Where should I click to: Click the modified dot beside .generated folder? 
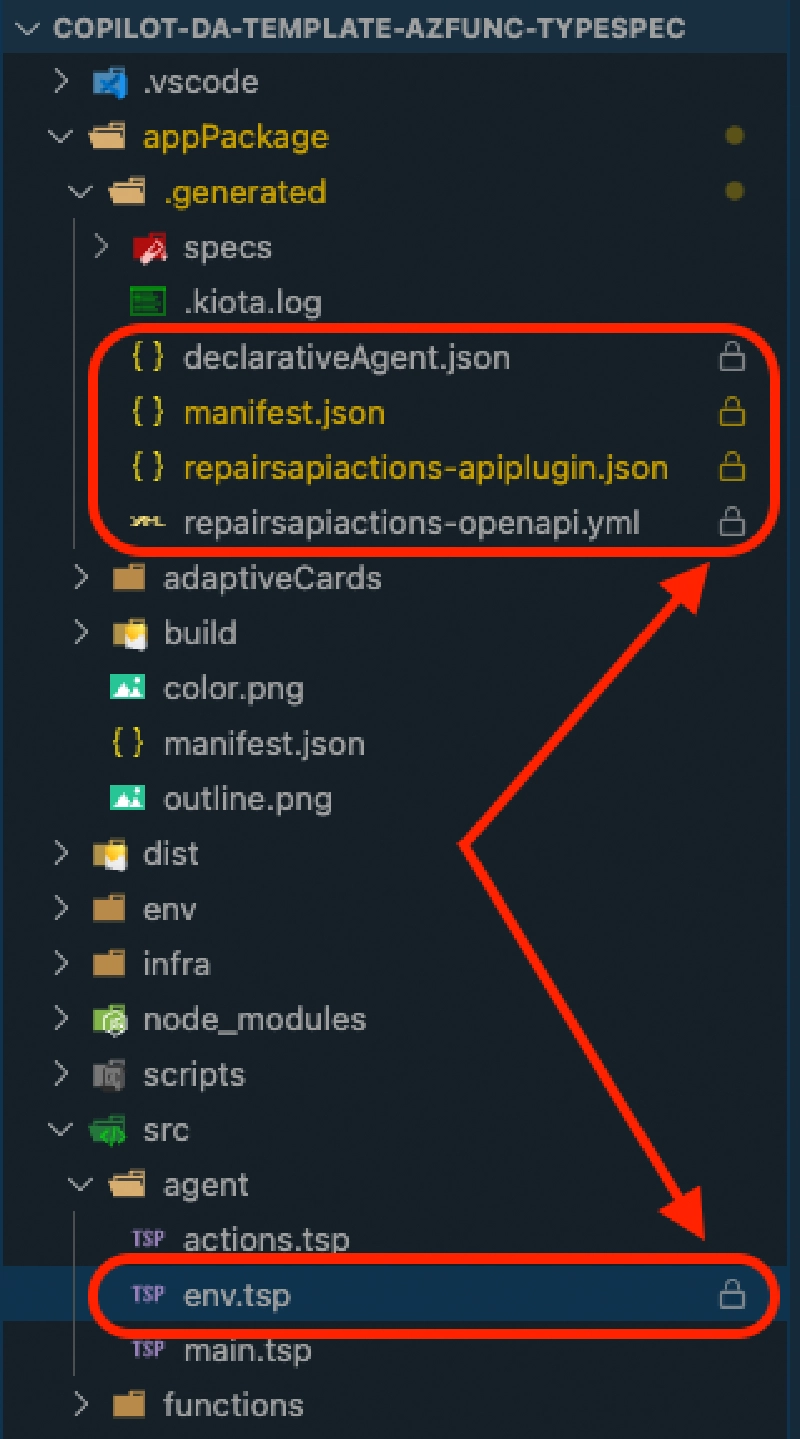735,192
